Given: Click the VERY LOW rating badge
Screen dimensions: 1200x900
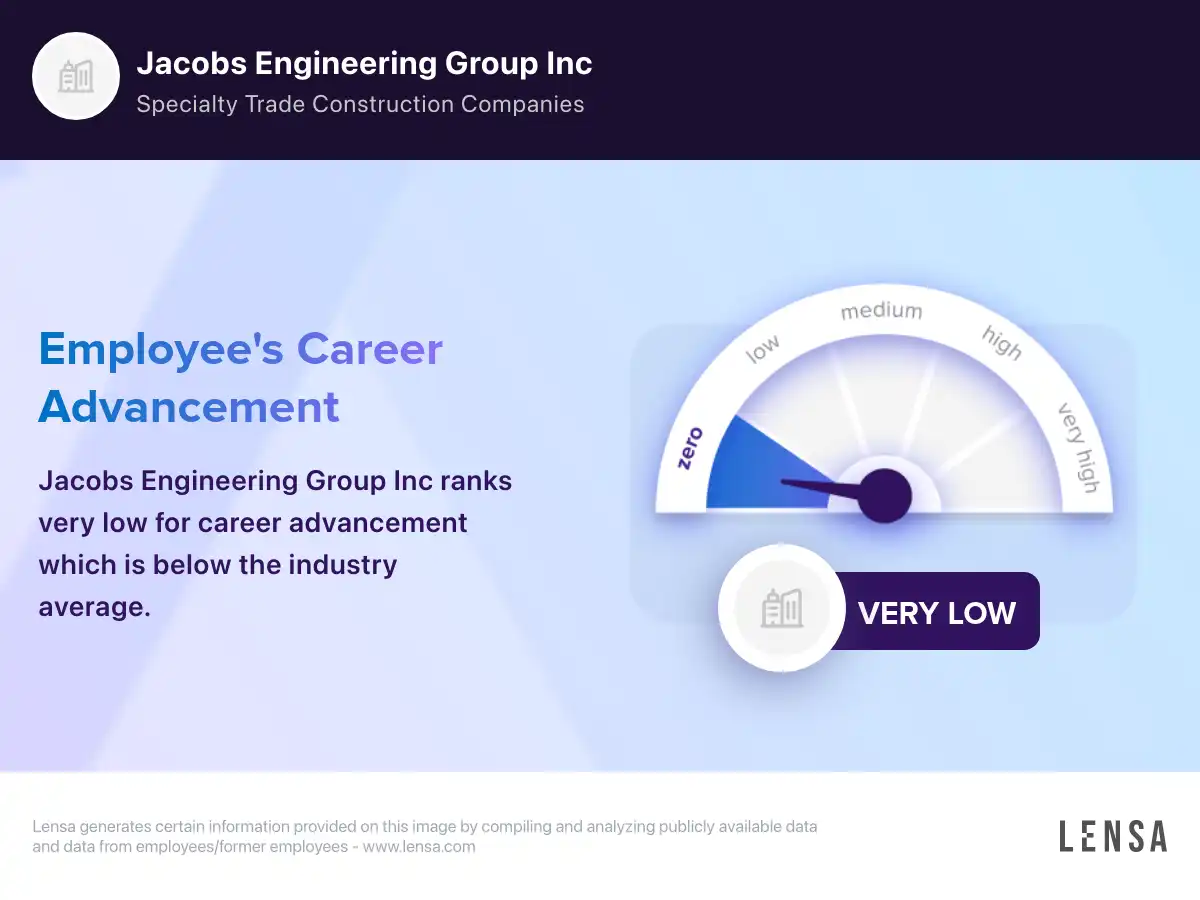Looking at the screenshot, I should coord(936,612).
